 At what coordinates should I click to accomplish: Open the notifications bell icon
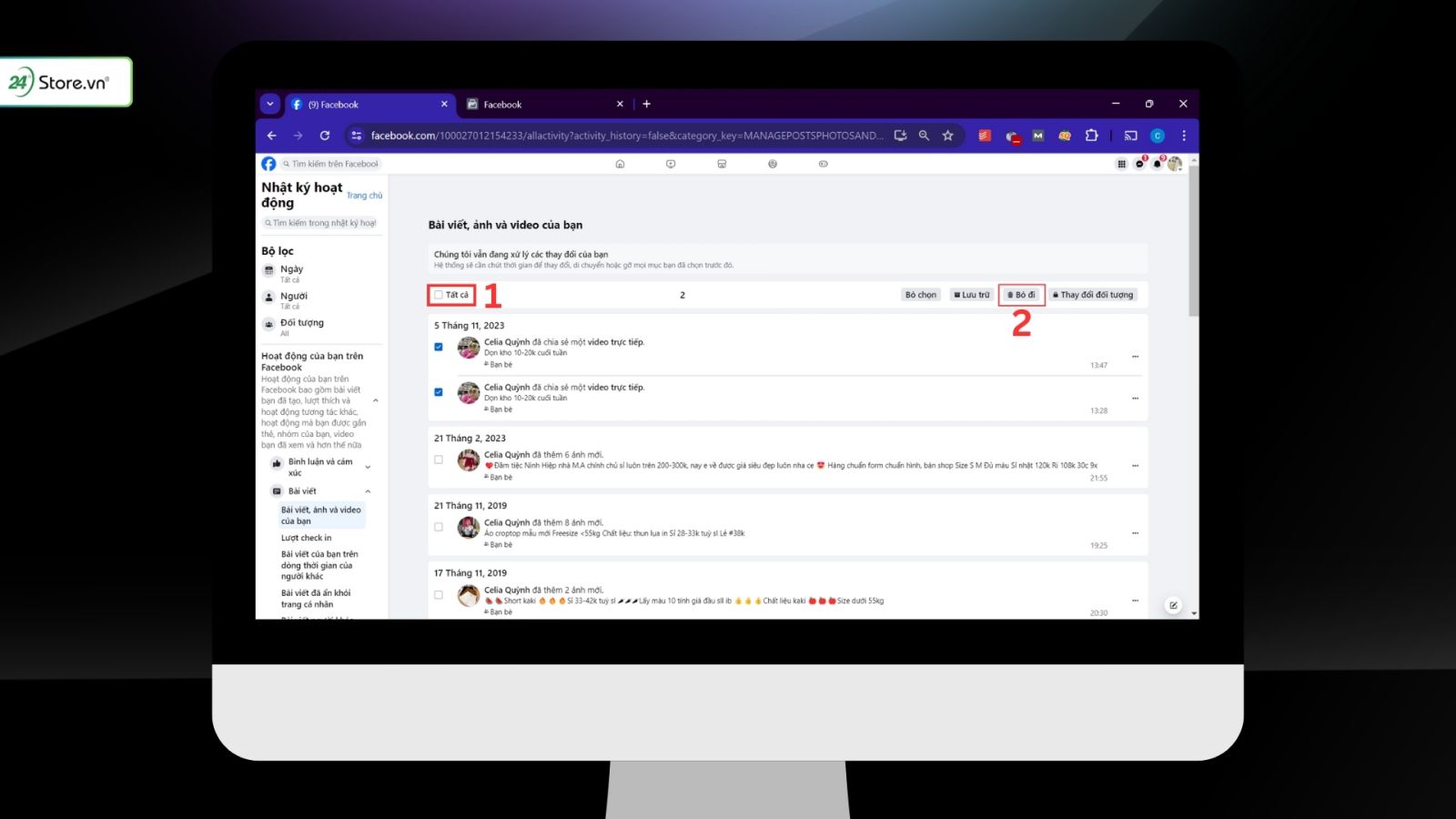click(1158, 164)
